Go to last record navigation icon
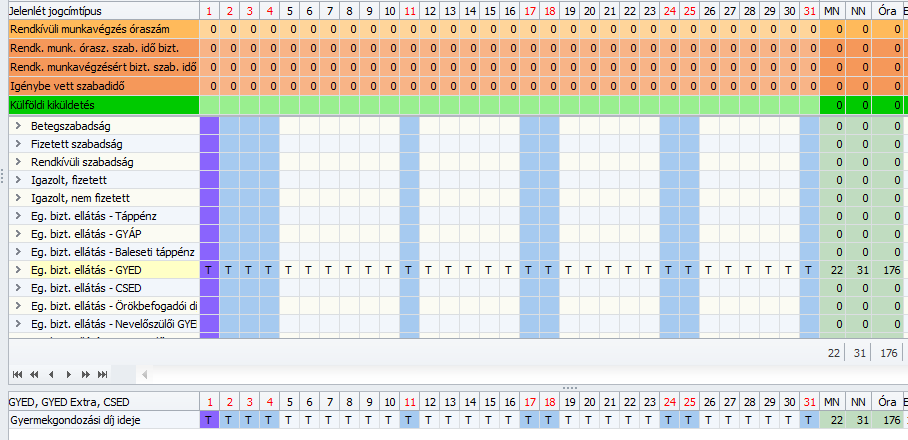 pyautogui.click(x=102, y=375)
